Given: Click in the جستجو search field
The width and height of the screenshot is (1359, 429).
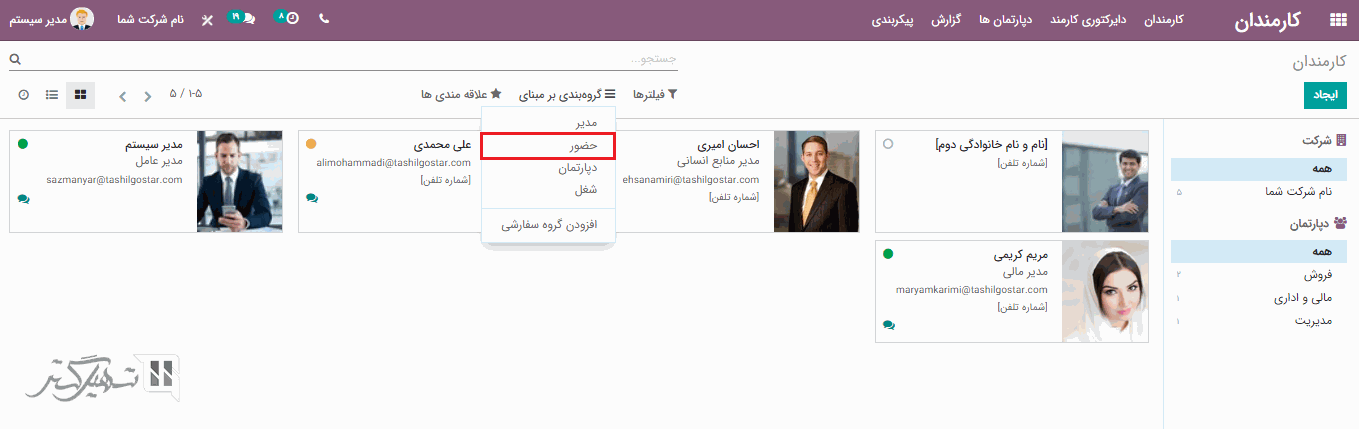Looking at the screenshot, I should 350,60.
